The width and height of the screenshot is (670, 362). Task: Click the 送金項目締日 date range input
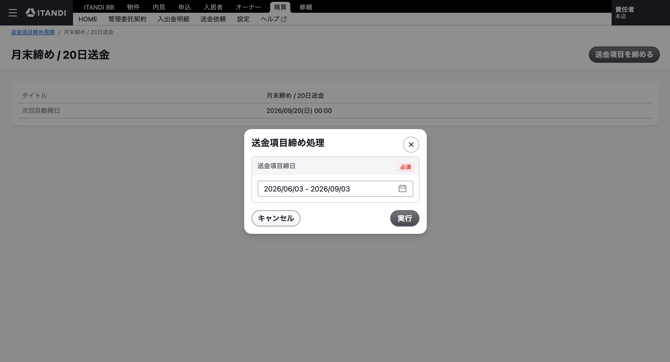335,188
